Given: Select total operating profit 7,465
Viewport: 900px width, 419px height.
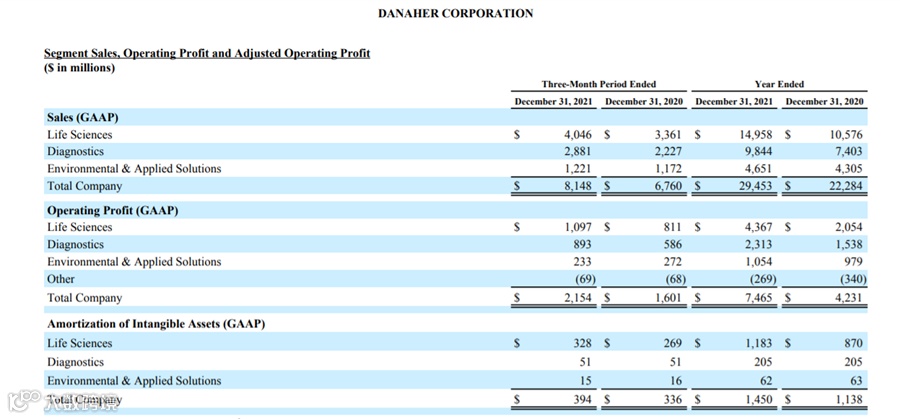Looking at the screenshot, I should point(759,298).
